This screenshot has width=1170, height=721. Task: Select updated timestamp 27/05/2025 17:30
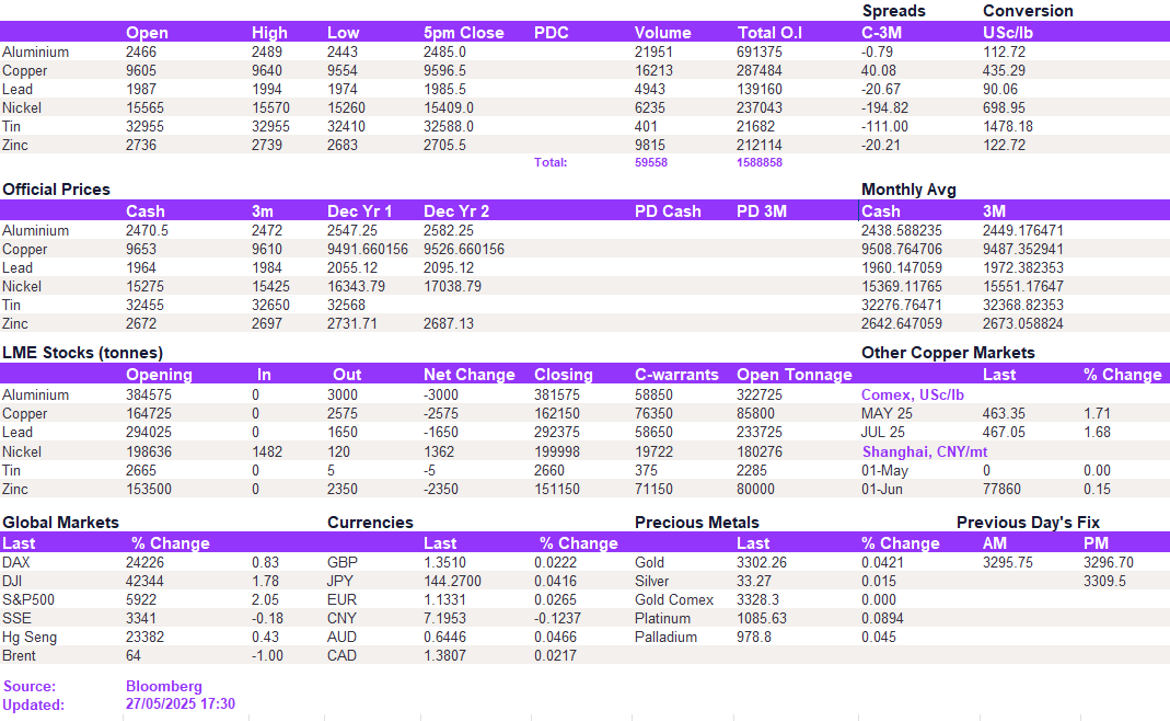point(180,705)
